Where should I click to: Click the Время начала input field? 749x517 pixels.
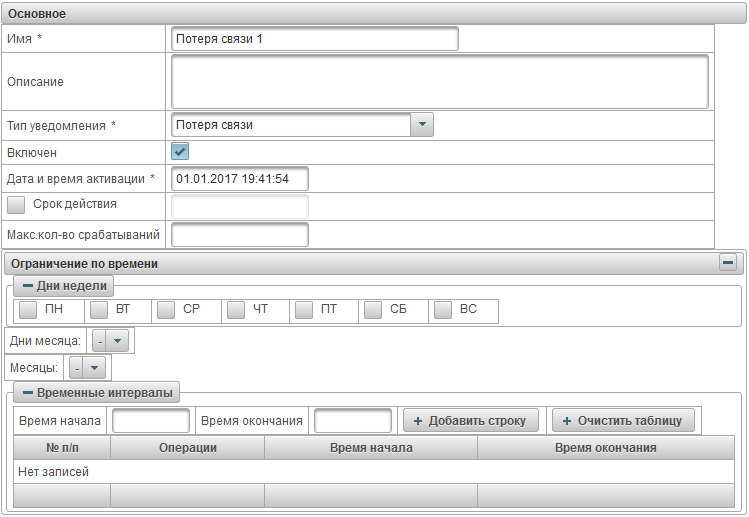pyautogui.click(x=150, y=421)
